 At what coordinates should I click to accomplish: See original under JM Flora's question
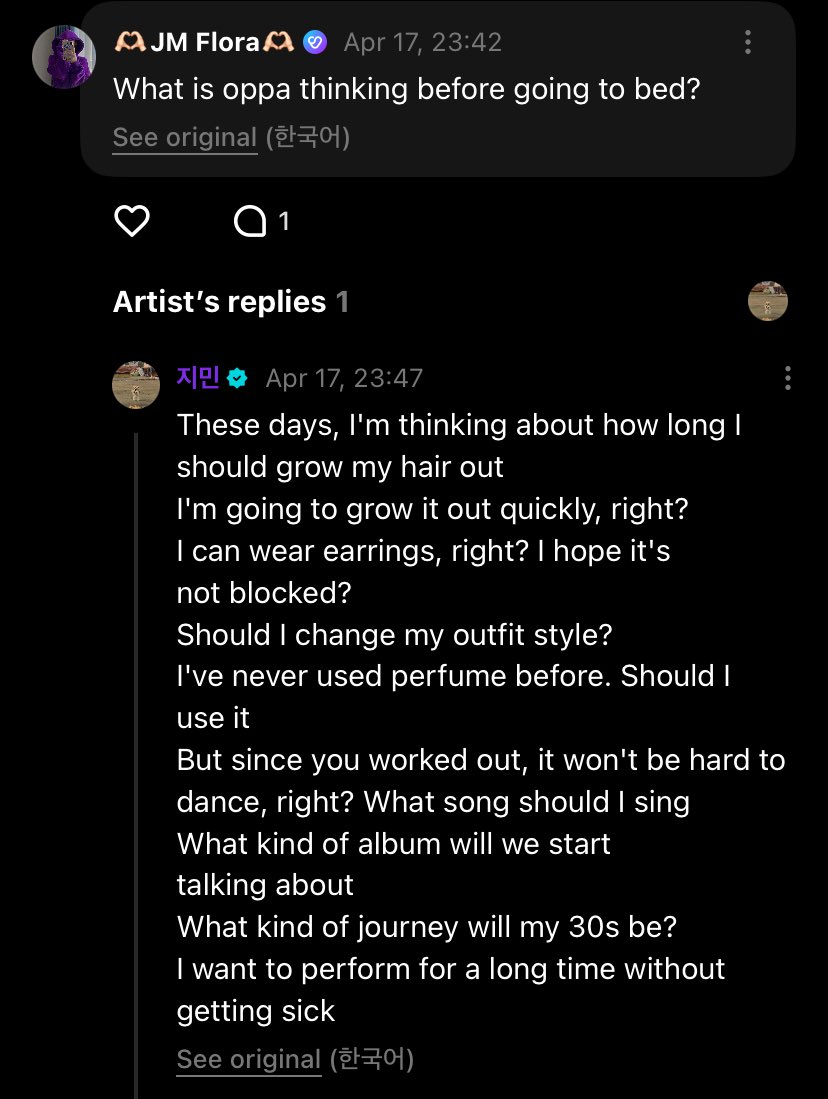(x=185, y=137)
